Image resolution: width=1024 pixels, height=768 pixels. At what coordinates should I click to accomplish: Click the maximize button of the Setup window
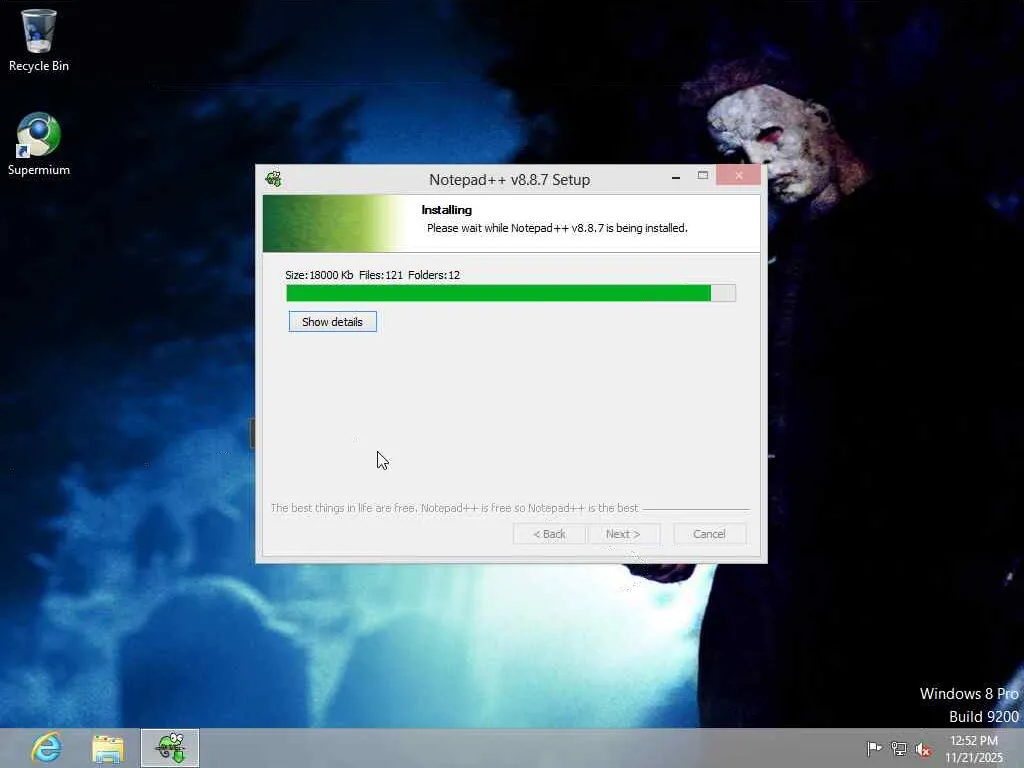(x=703, y=176)
